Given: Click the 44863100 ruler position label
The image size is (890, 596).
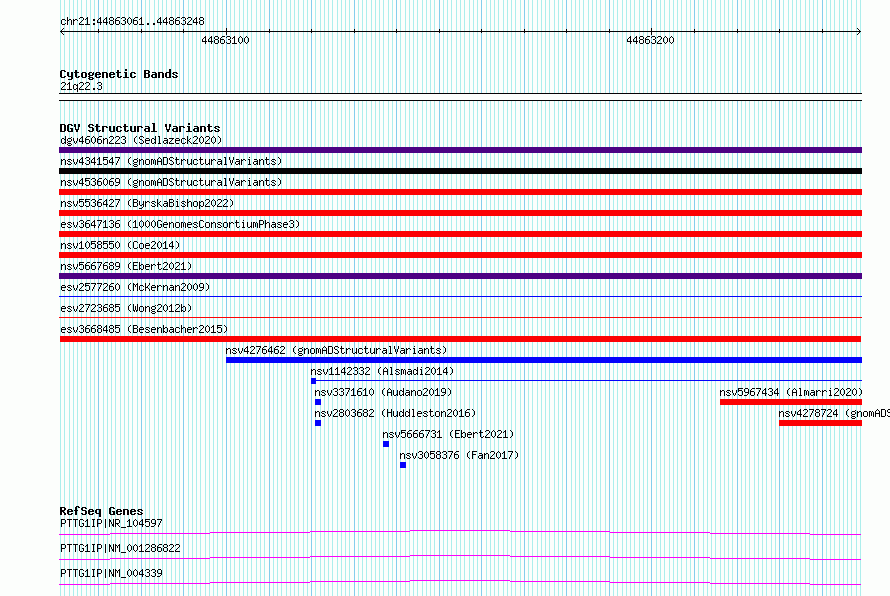Looking at the screenshot, I should [x=225, y=40].
